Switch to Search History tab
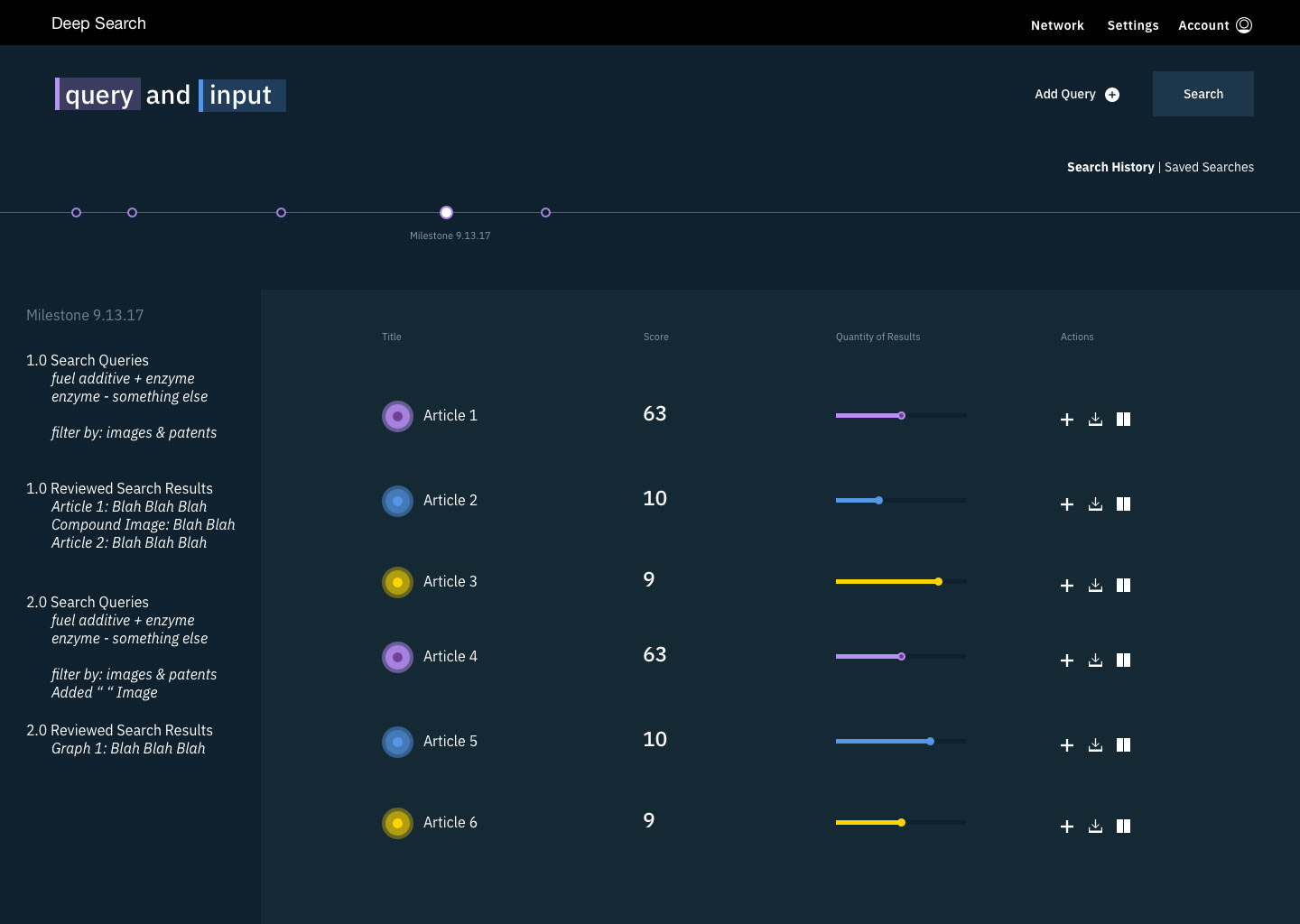 pyautogui.click(x=1110, y=167)
